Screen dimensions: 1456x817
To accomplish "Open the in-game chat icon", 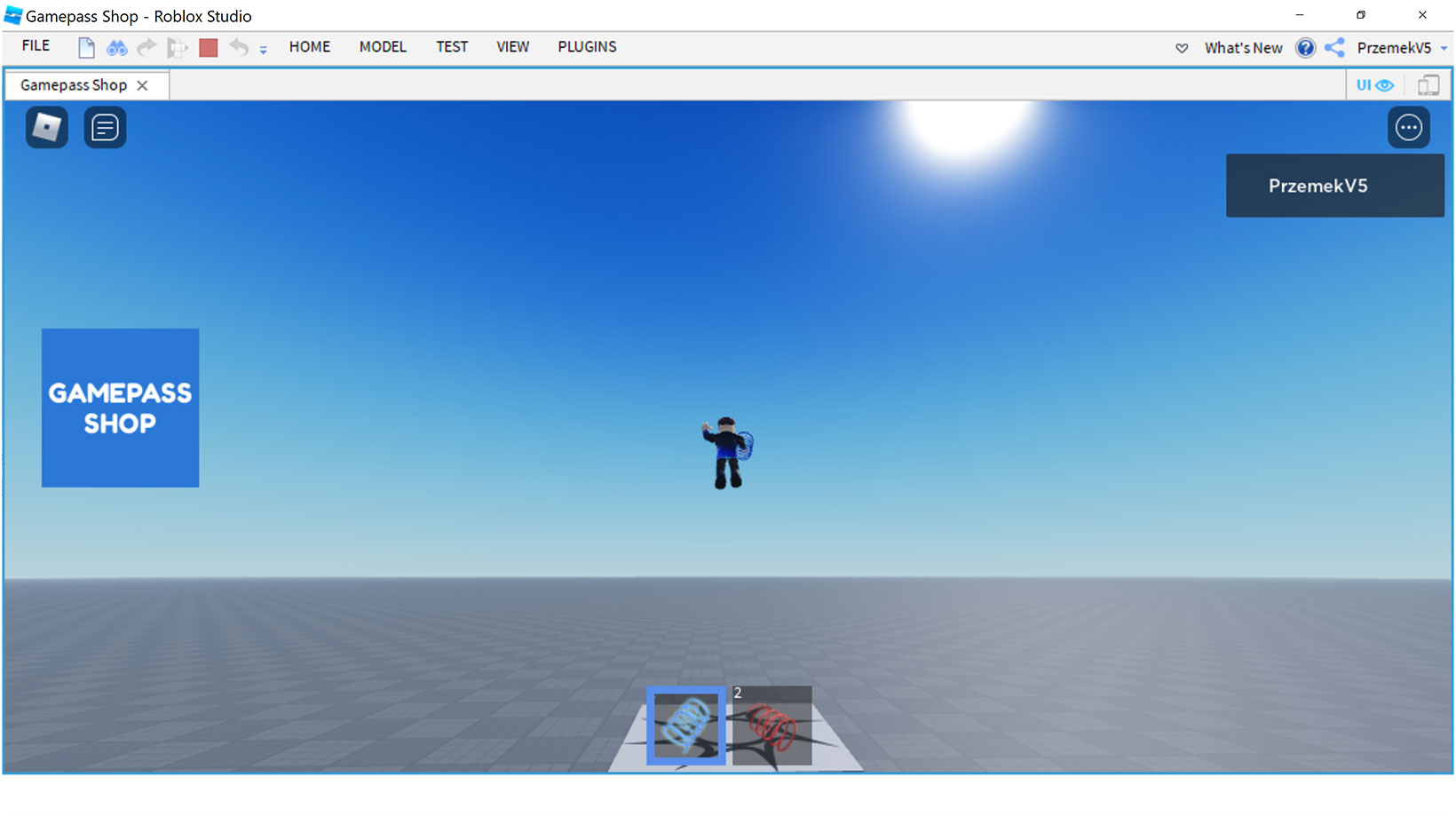I will point(105,127).
